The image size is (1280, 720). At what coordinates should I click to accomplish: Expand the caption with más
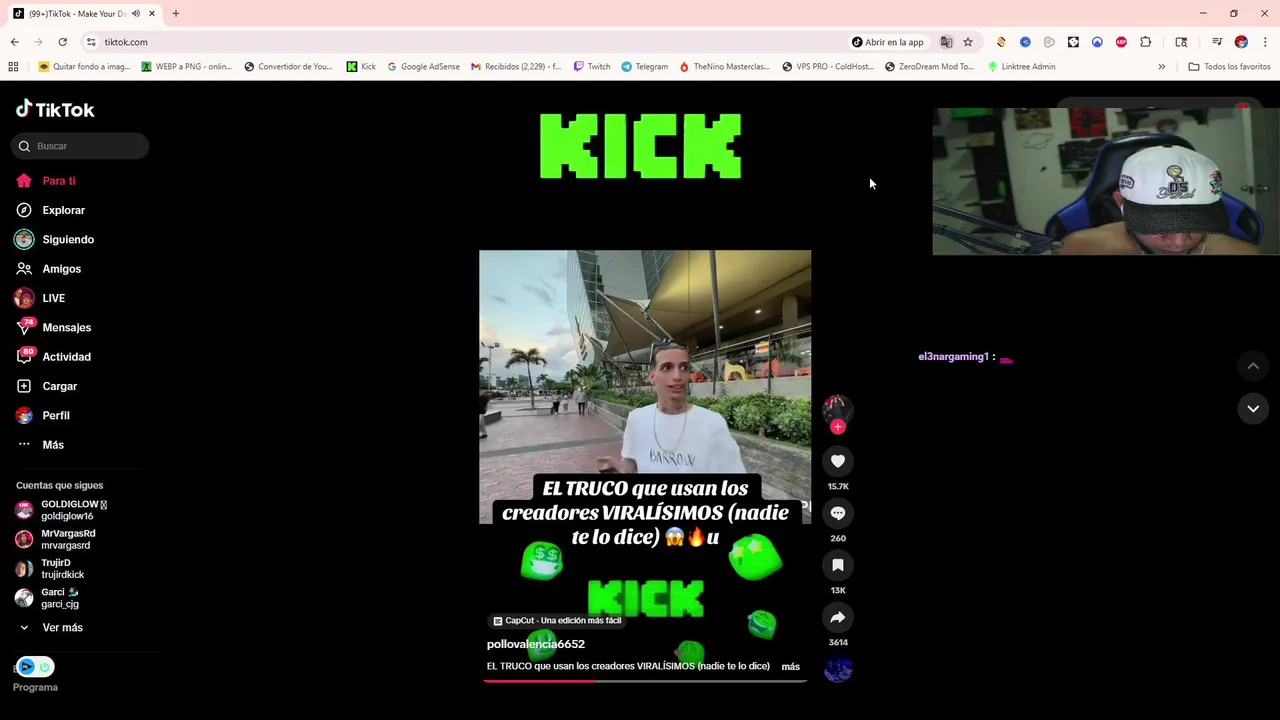(x=790, y=666)
